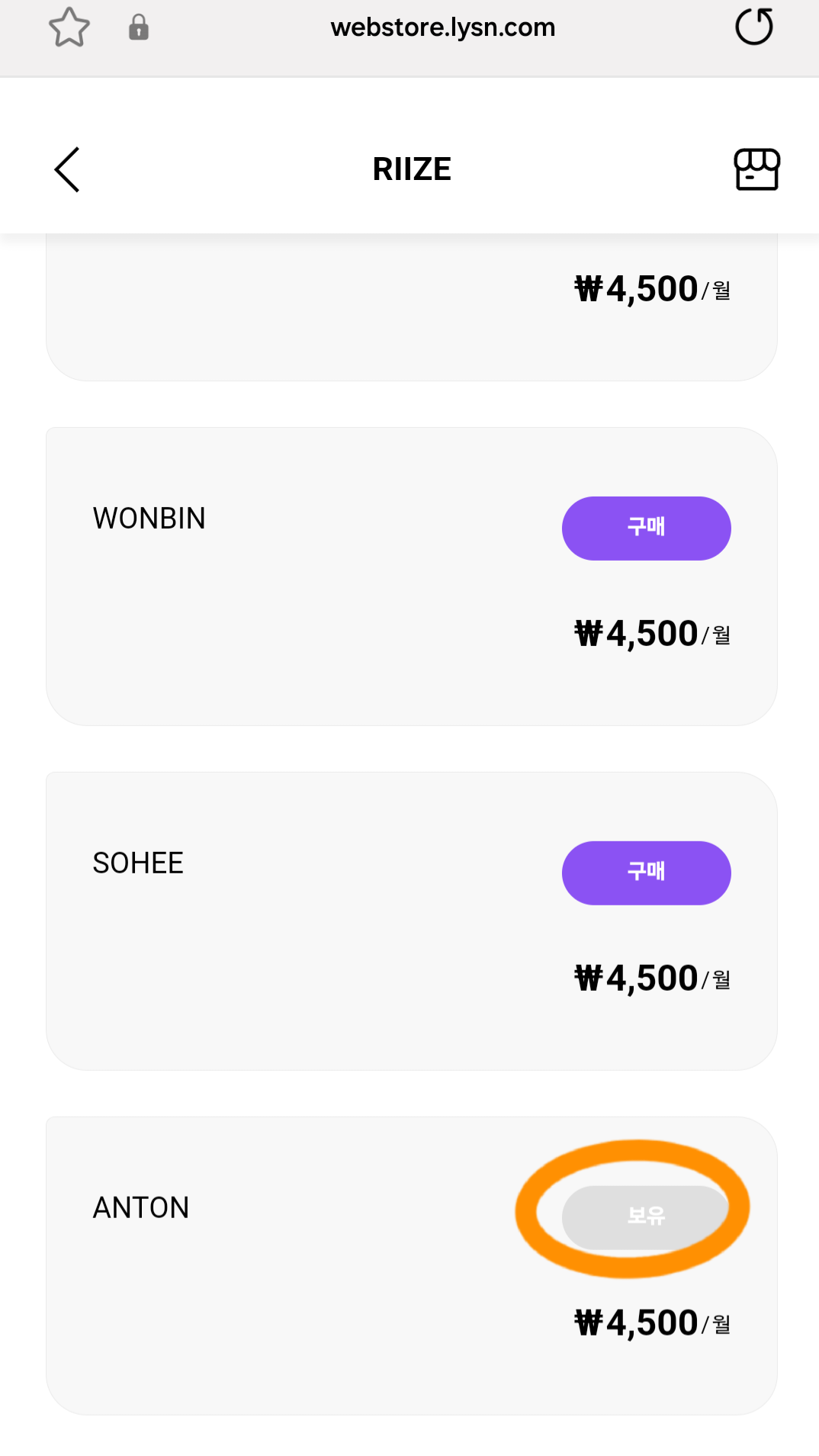Click the gray 보유 button for ANTON

click(x=645, y=1216)
